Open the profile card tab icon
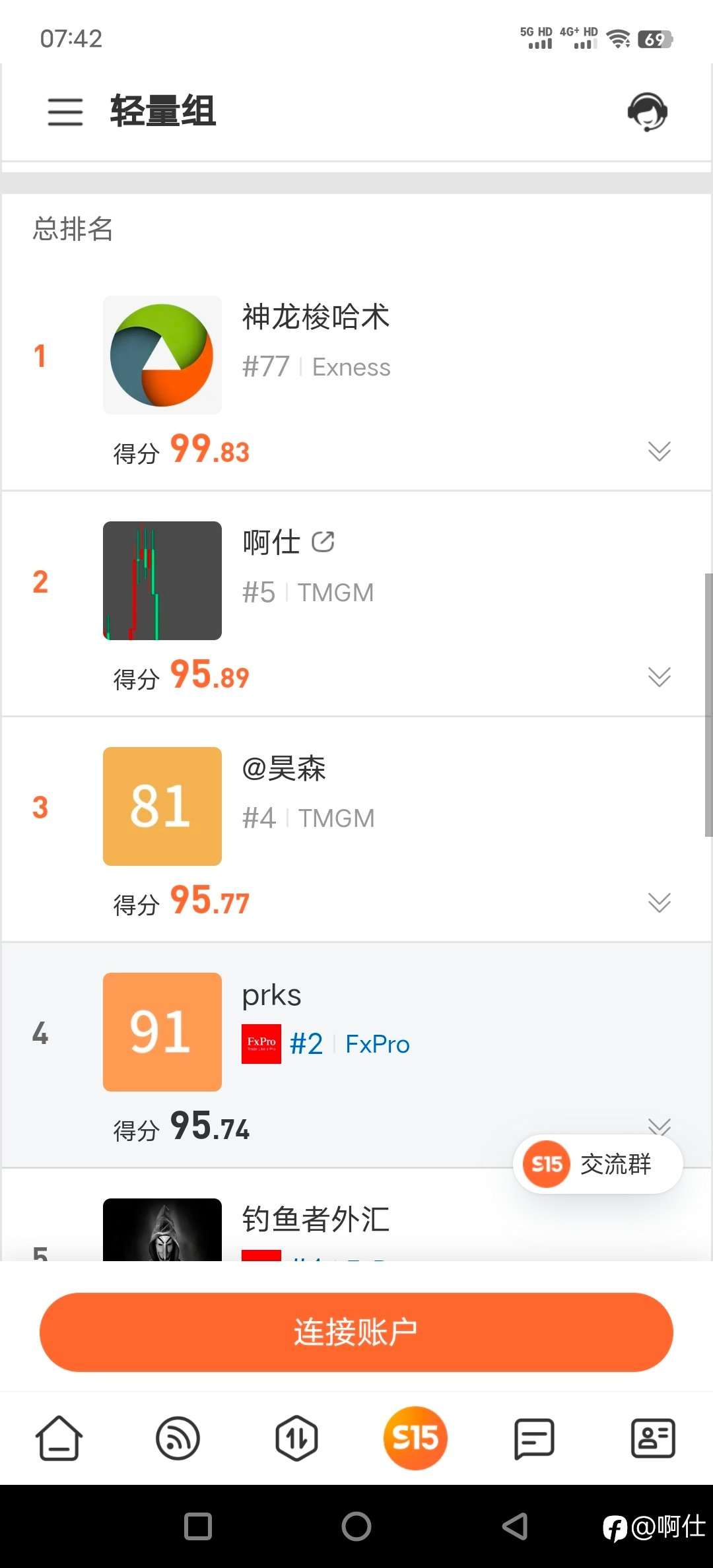The image size is (713, 1568). click(653, 1439)
